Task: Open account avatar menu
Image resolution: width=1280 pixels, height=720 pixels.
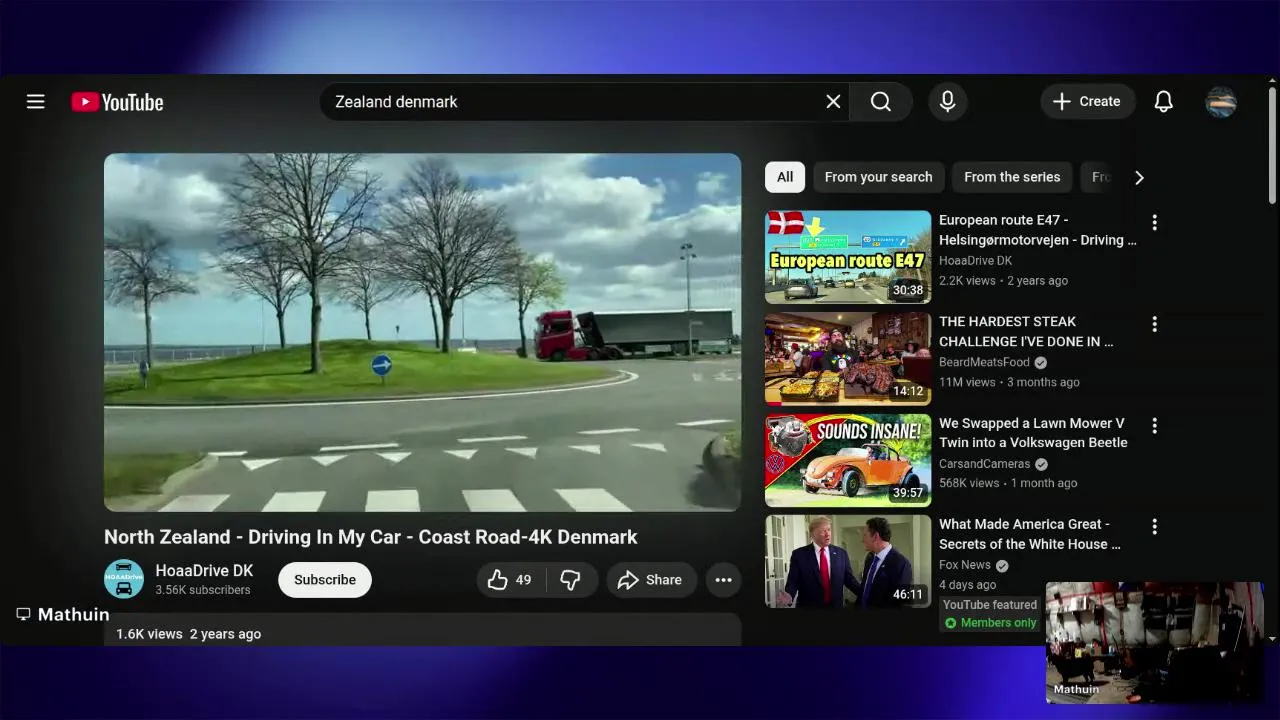Action: click(x=1221, y=102)
